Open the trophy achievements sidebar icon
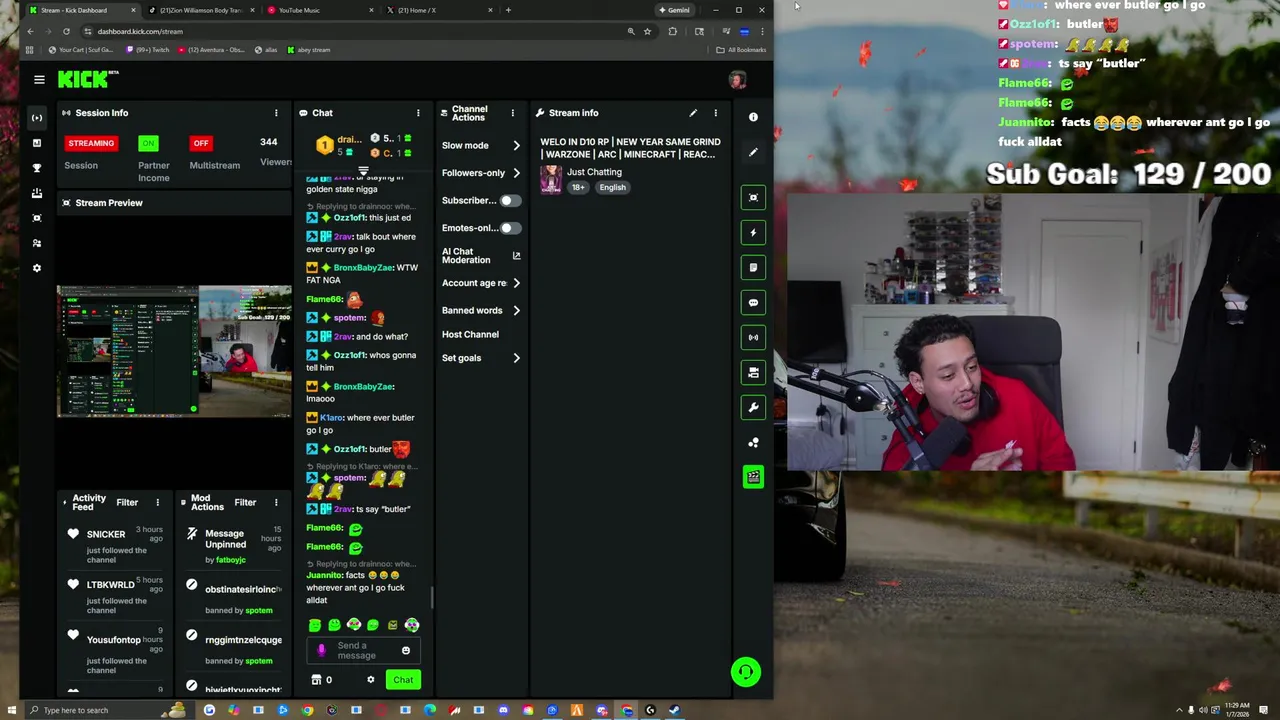Screen dimensions: 1280x720 tap(37, 168)
